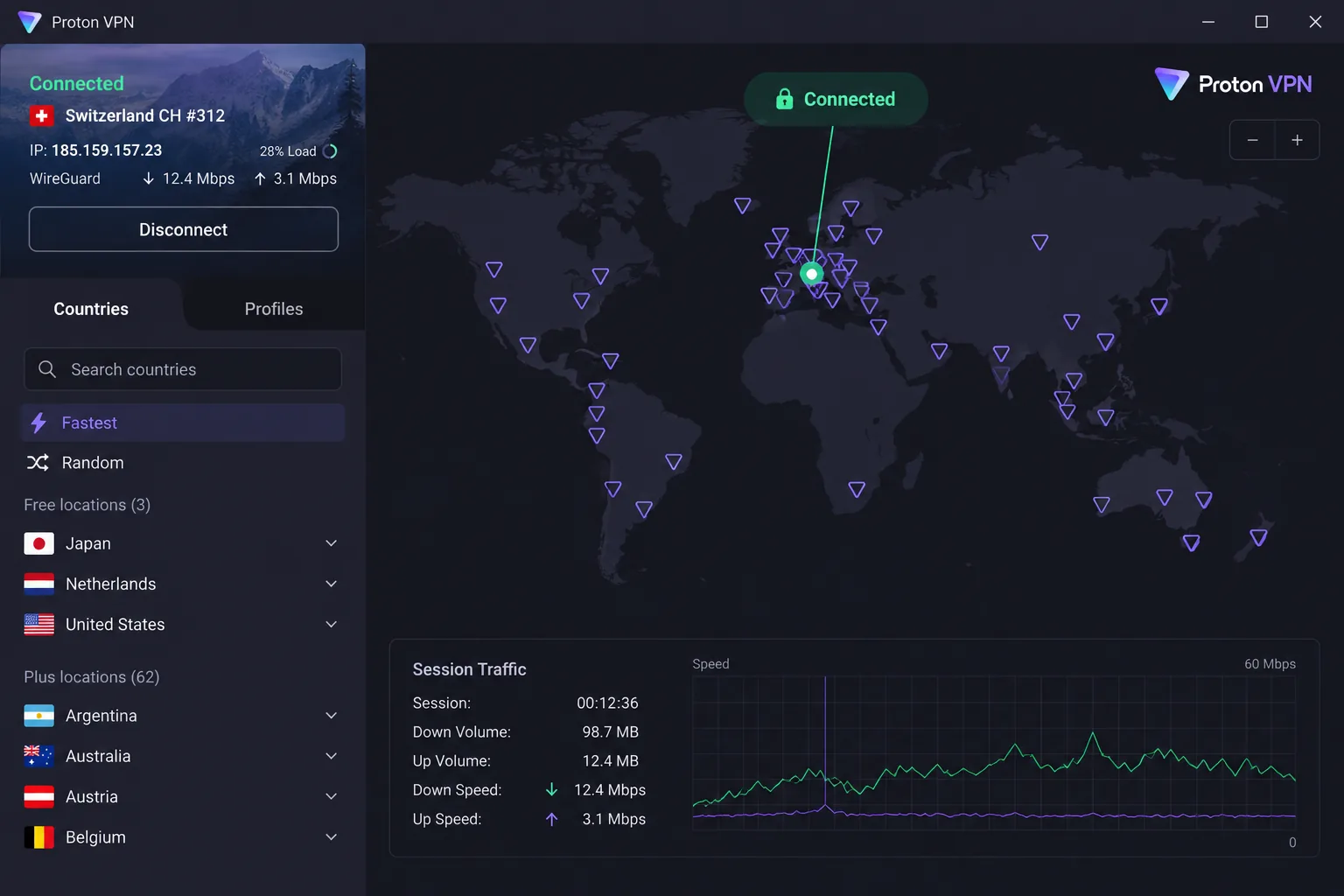Click the Proton VPN logo above the map
1344x896 pixels.
tap(1233, 84)
